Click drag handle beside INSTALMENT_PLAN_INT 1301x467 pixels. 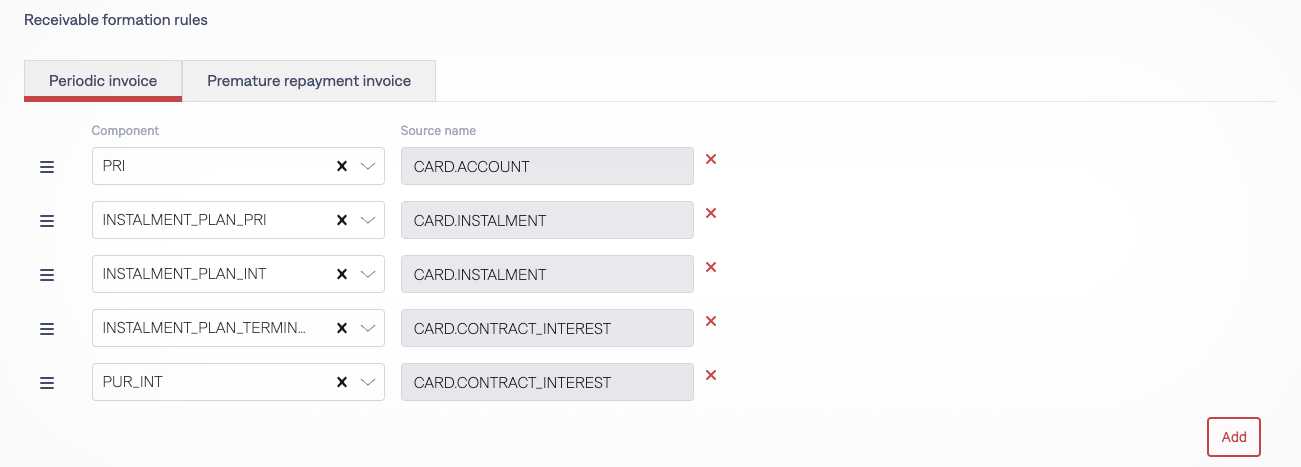(x=46, y=275)
